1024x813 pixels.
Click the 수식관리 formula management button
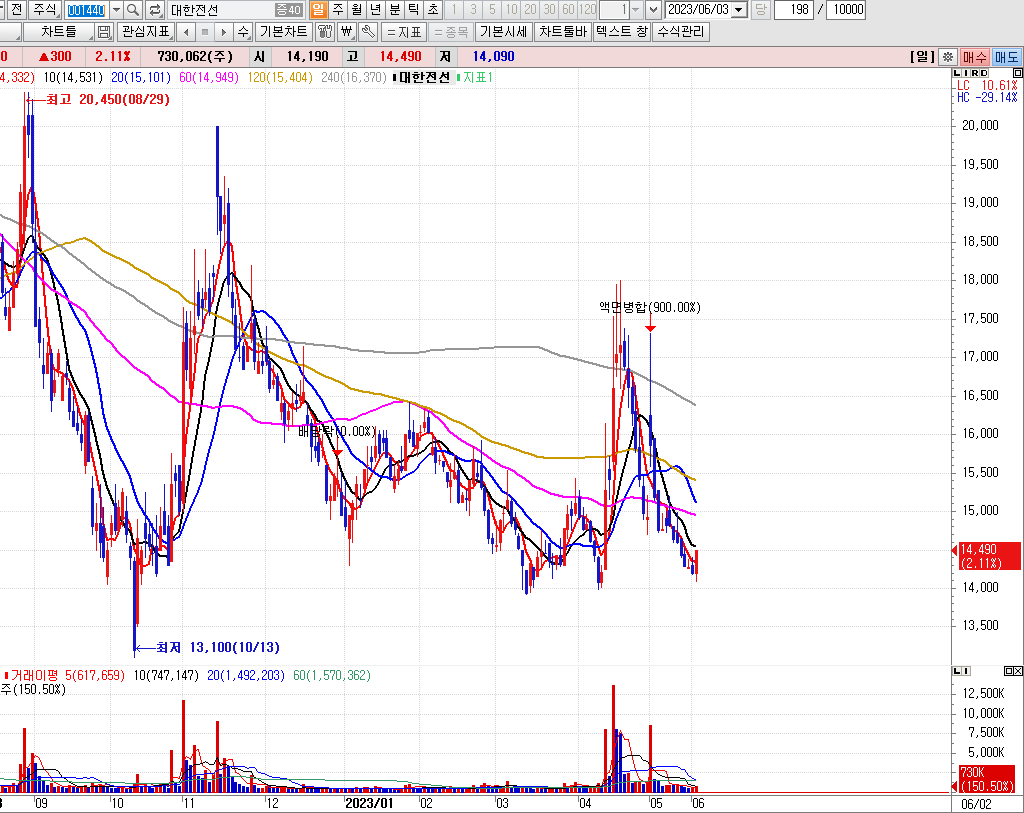tap(680, 31)
